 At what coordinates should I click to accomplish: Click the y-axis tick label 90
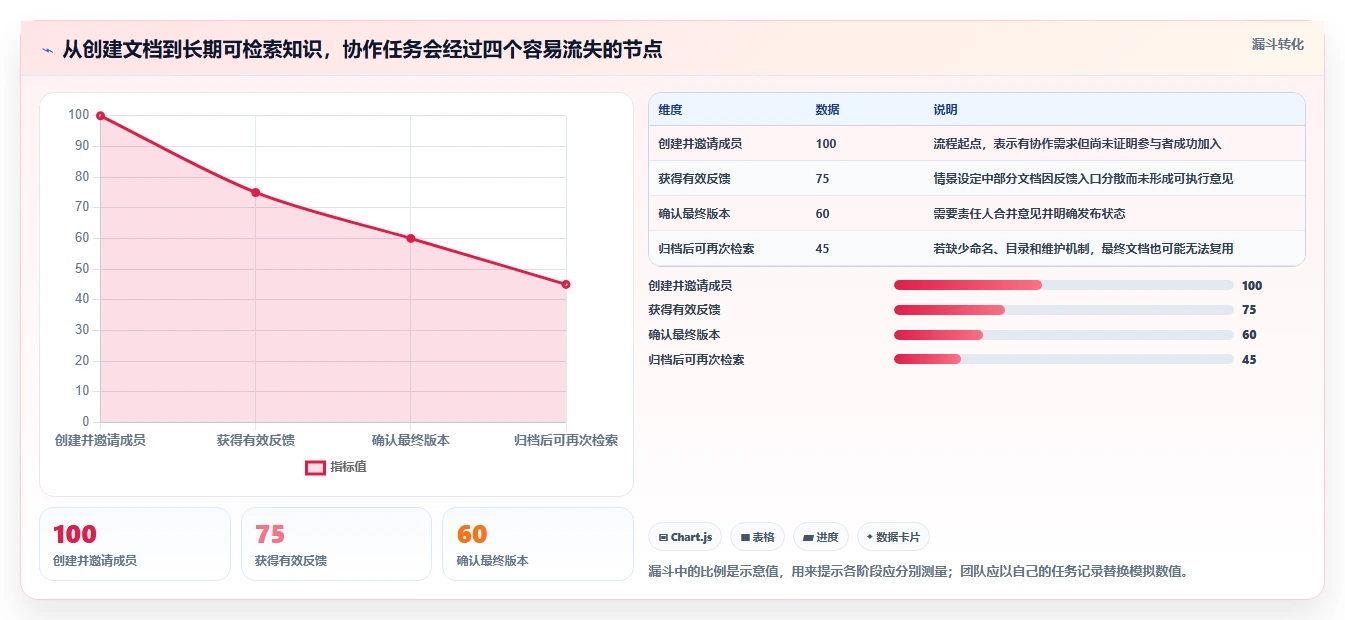[82, 146]
